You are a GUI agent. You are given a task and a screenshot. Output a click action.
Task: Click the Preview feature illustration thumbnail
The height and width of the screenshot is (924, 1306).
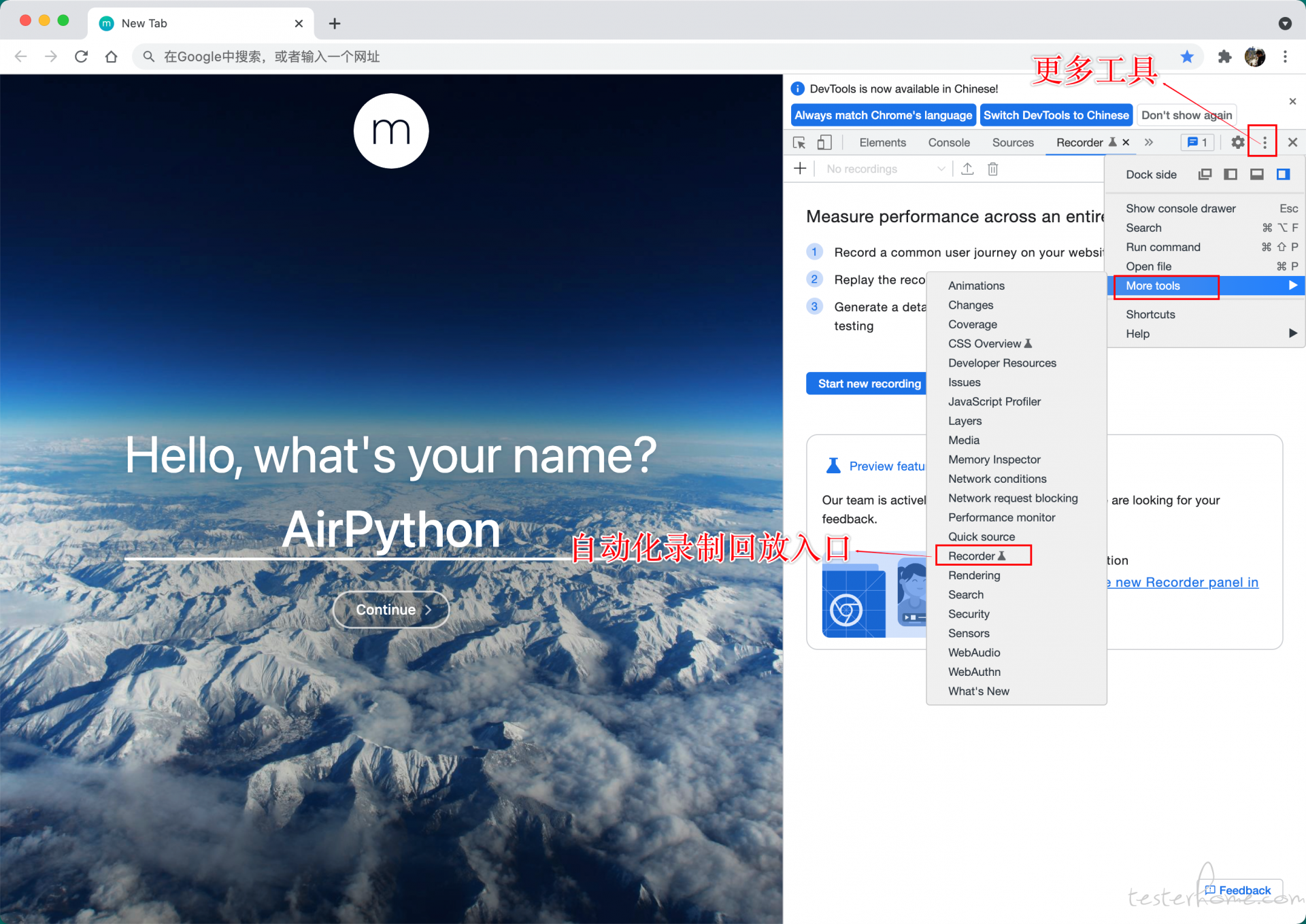coord(875,595)
